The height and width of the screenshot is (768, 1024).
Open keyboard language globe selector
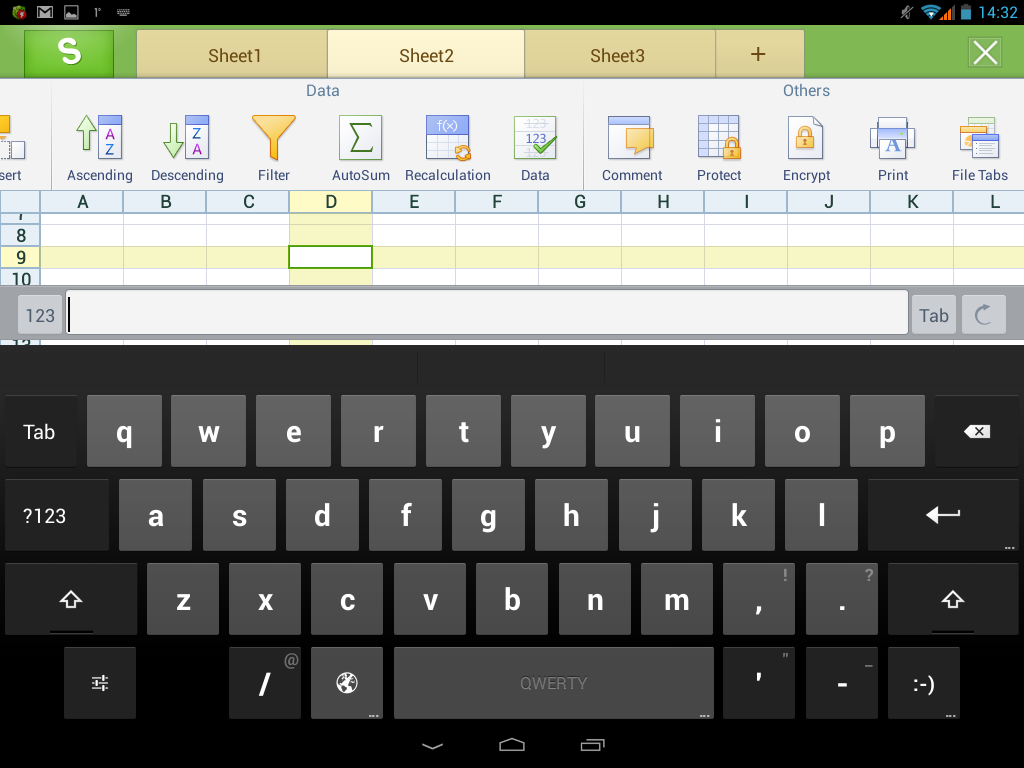[x=347, y=684]
